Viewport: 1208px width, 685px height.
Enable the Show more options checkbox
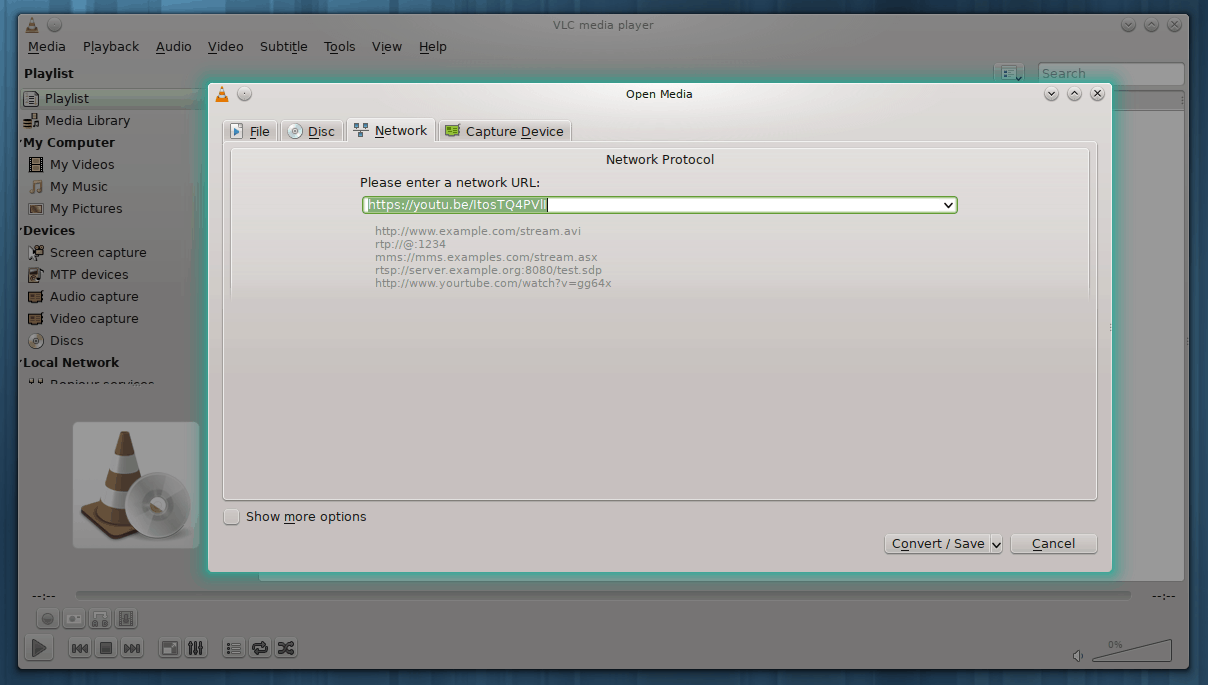coord(232,517)
